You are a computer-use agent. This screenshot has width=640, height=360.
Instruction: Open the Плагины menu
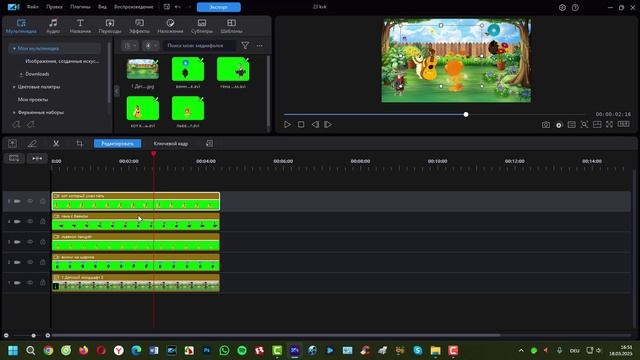coord(80,7)
